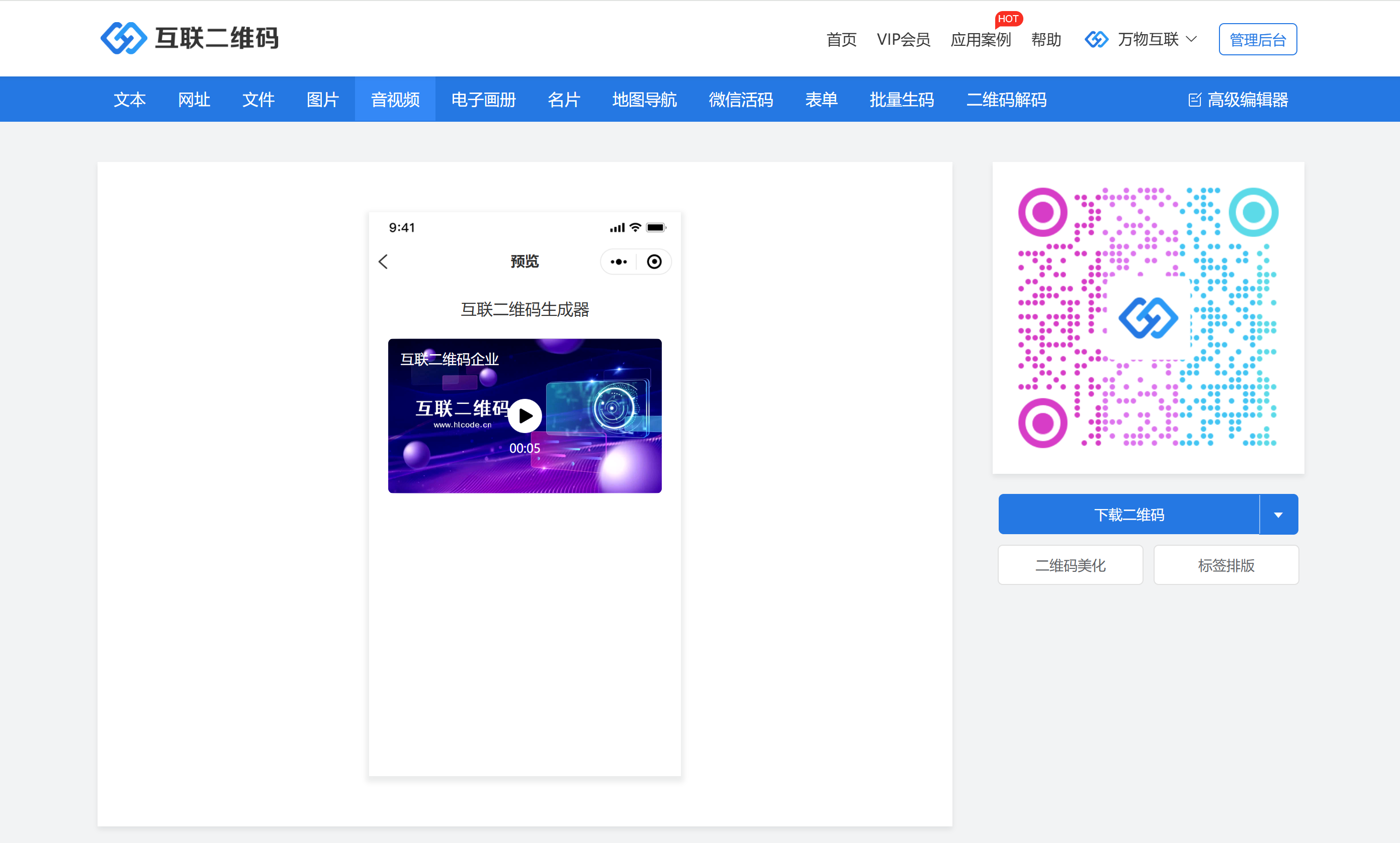Viewport: 1400px width, 843px height.
Task: Open the 表单 tab
Action: 821,100
